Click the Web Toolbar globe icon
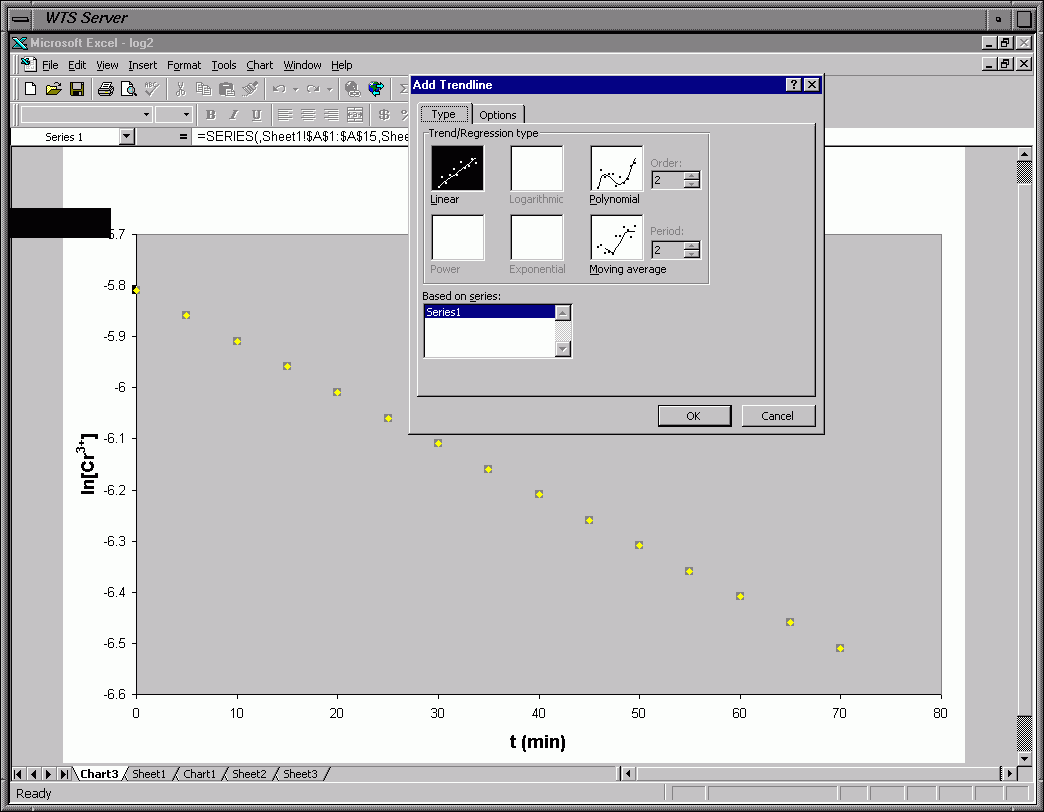Screen dimensions: 1044x812 pos(376,89)
